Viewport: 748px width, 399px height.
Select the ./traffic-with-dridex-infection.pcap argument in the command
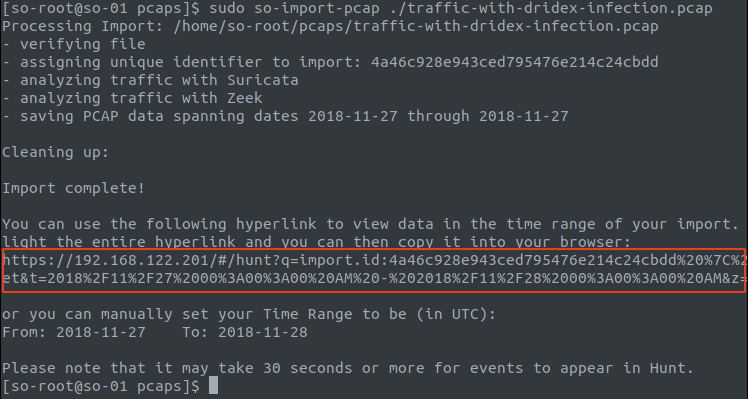coord(551,8)
